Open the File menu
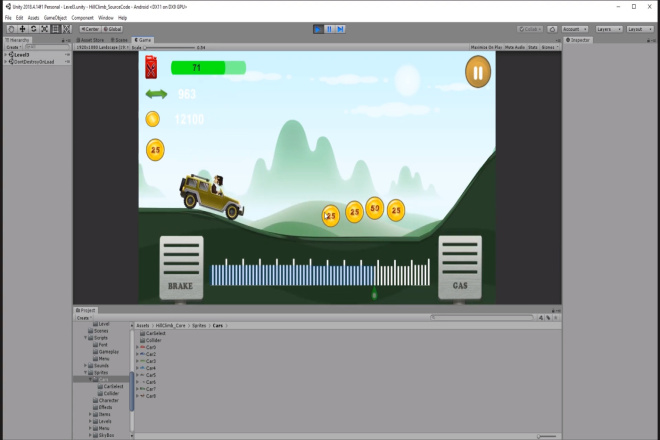 point(8,18)
